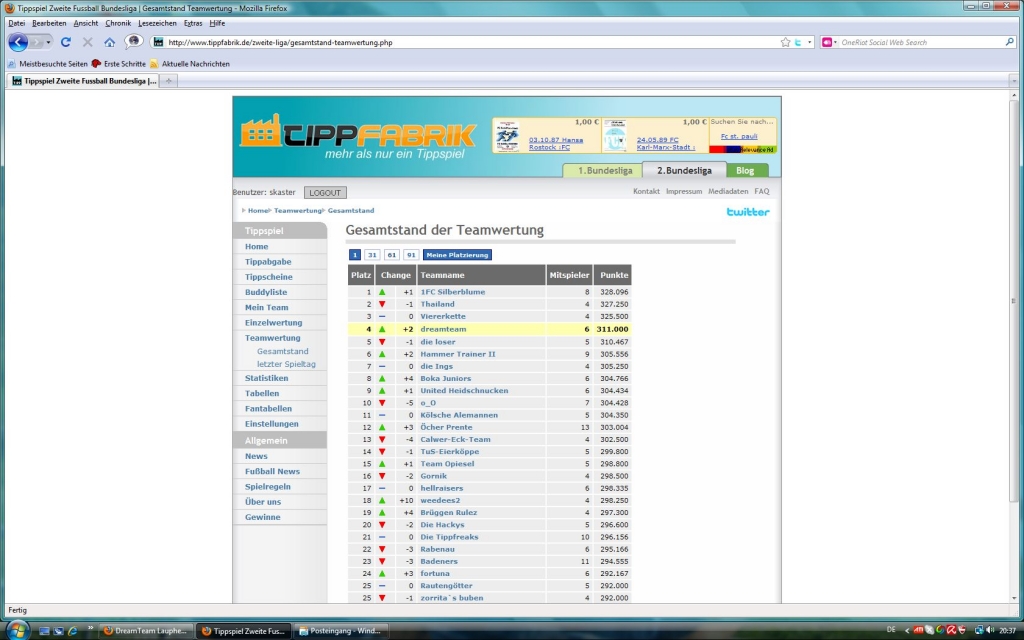
Task: Bookmark the page with the star icon
Action: [785, 42]
